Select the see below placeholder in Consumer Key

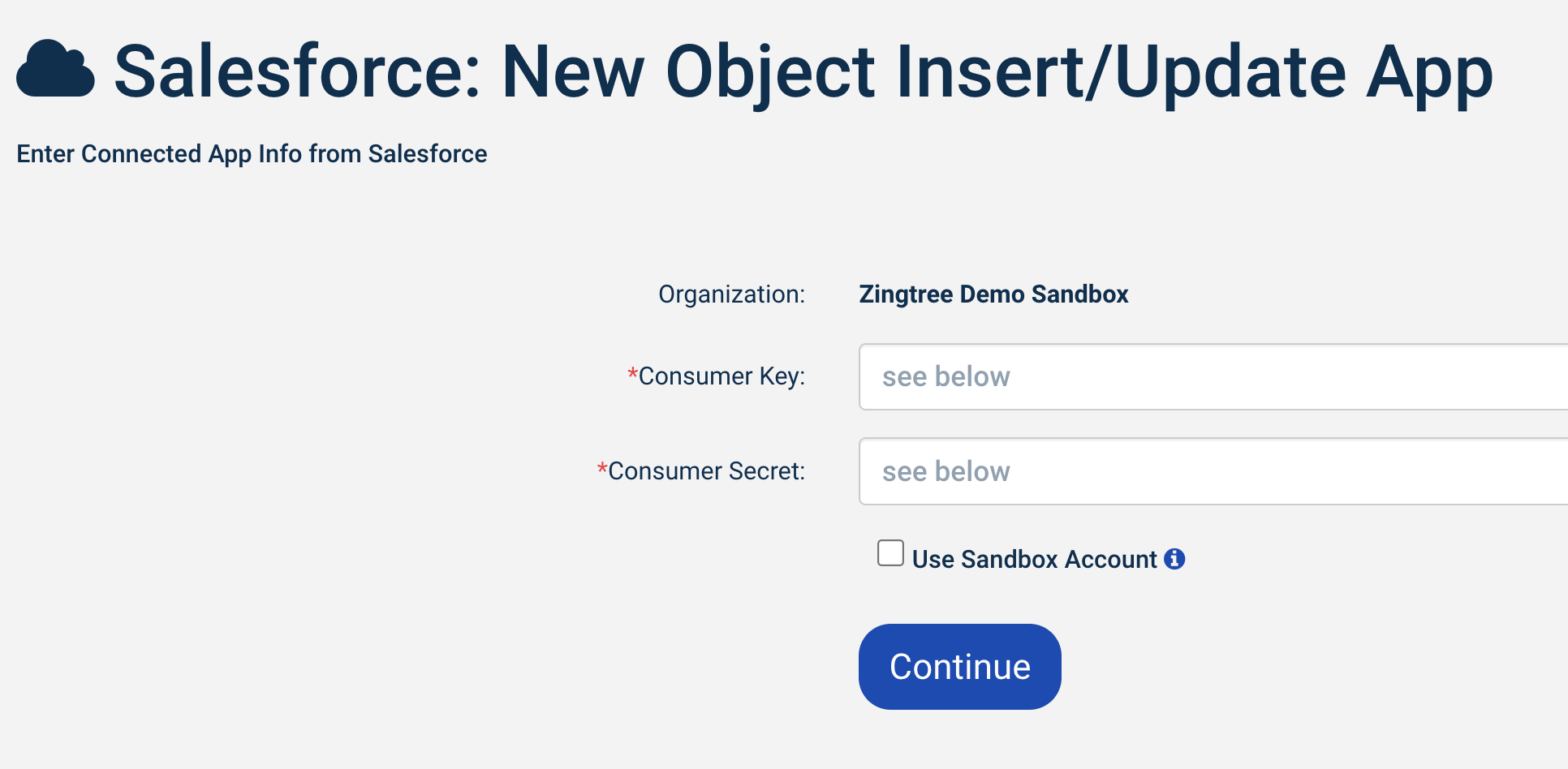pos(946,377)
